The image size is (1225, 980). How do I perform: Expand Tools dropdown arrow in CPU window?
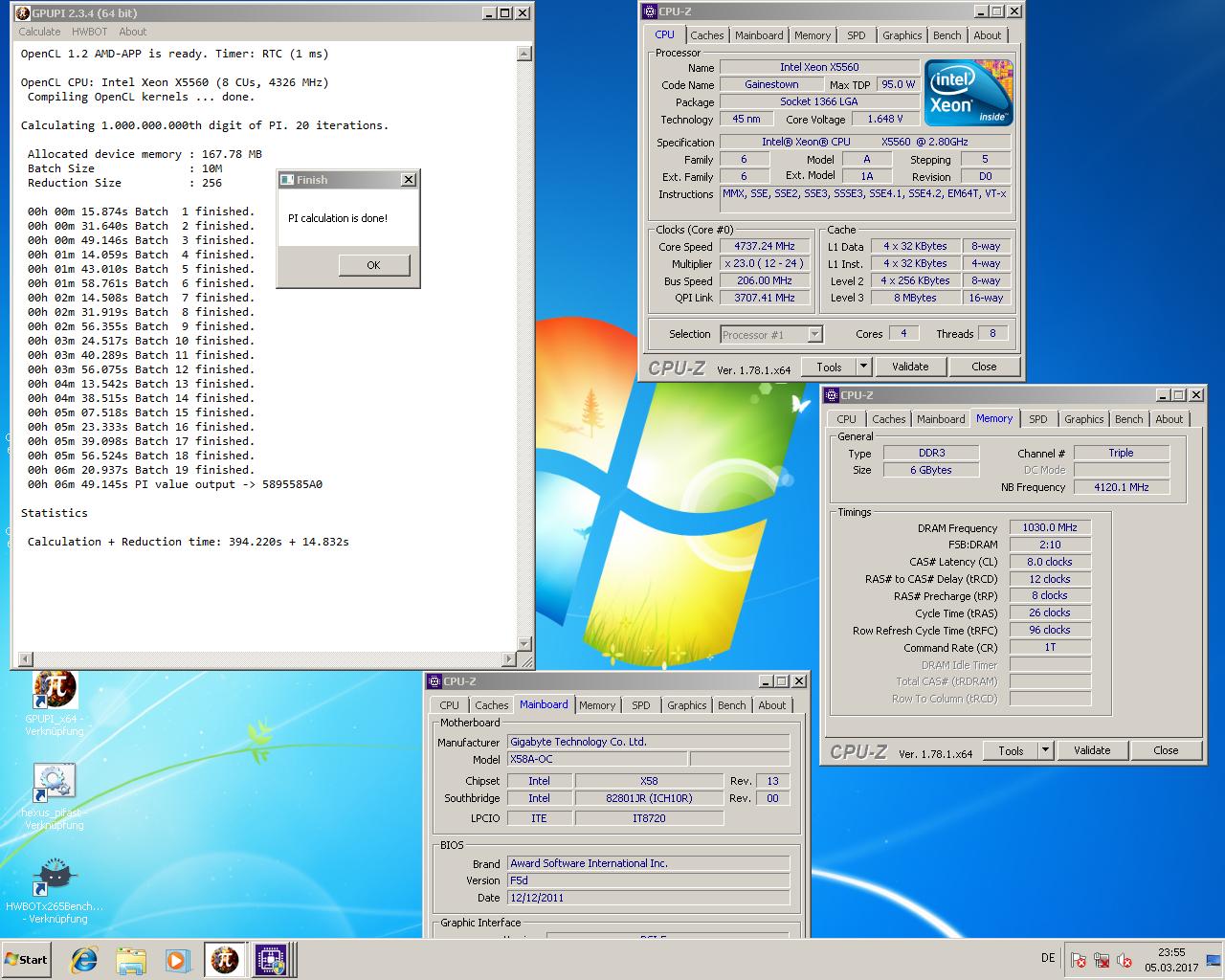click(863, 367)
